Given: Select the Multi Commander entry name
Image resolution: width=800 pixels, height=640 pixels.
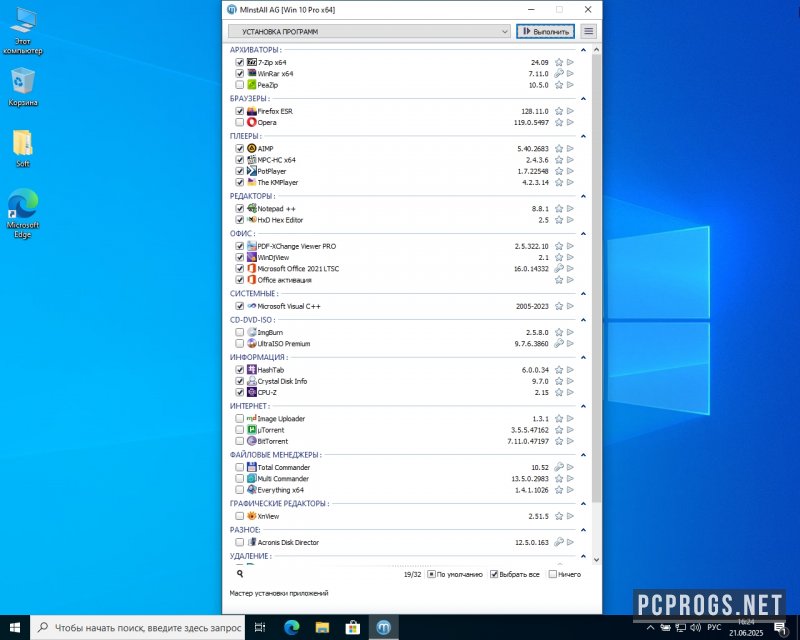Looking at the screenshot, I should point(283,479).
